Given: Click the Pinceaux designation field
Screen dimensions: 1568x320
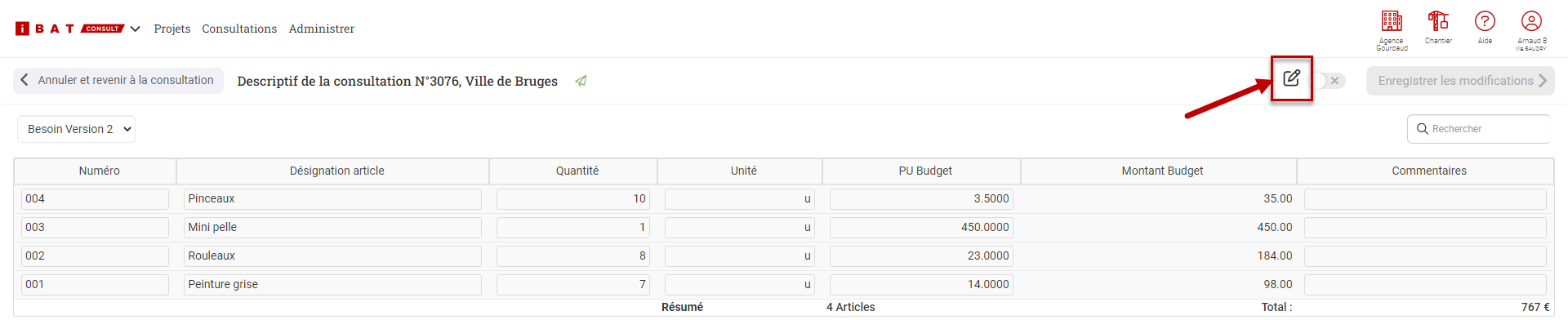Looking at the screenshot, I should click(332, 198).
